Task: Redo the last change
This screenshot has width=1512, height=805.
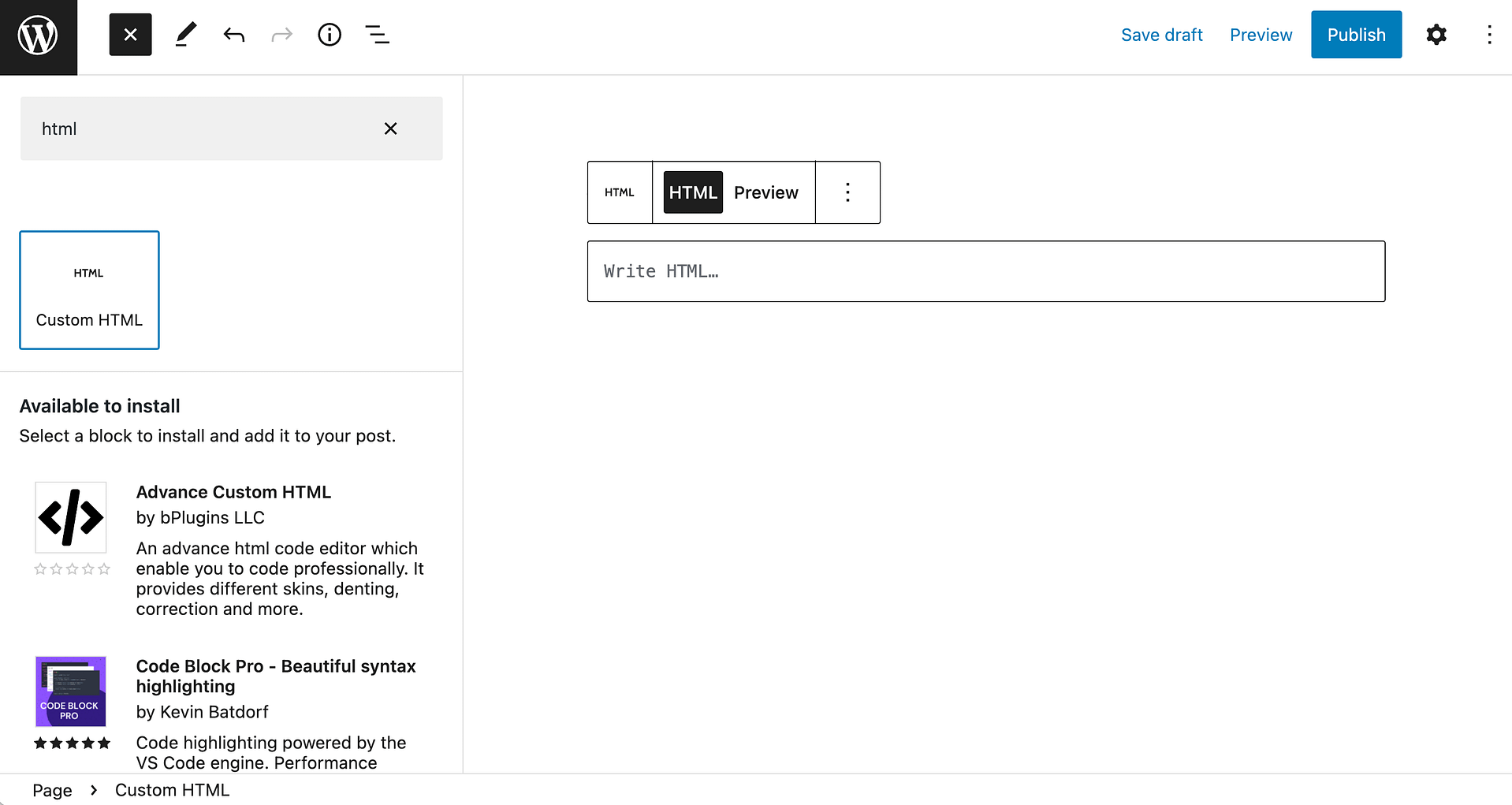Action: point(281,34)
